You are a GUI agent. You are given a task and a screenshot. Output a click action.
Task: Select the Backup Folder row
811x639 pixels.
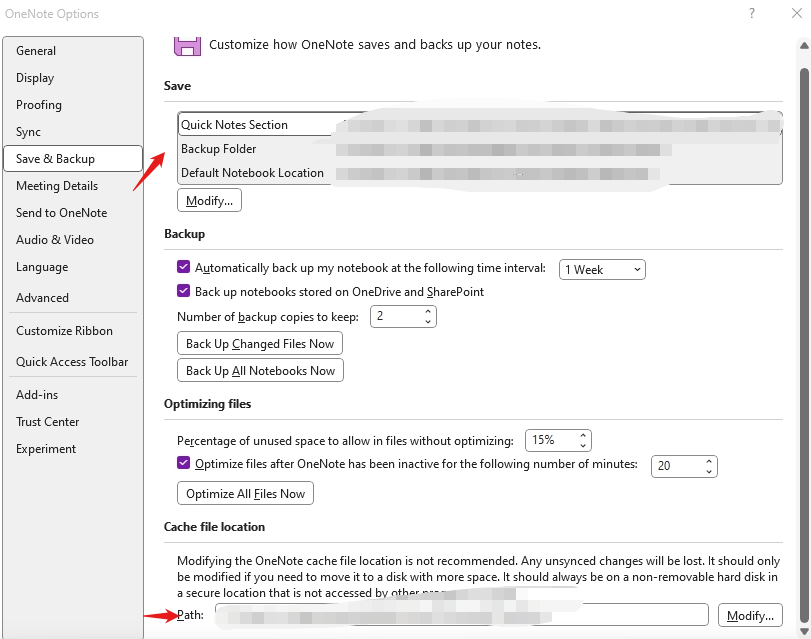pos(479,149)
